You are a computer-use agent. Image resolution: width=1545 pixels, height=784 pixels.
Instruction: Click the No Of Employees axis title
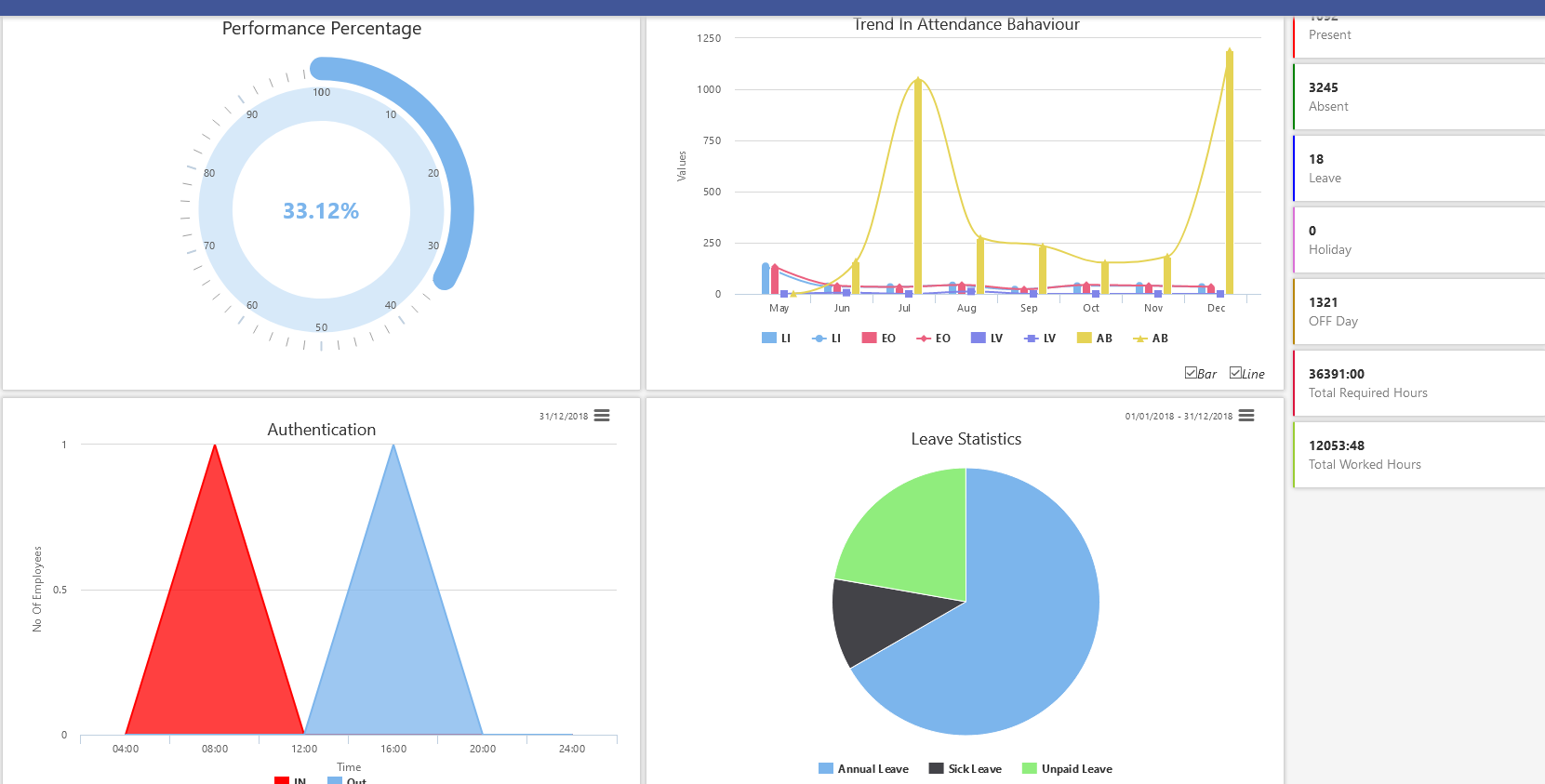point(37,589)
